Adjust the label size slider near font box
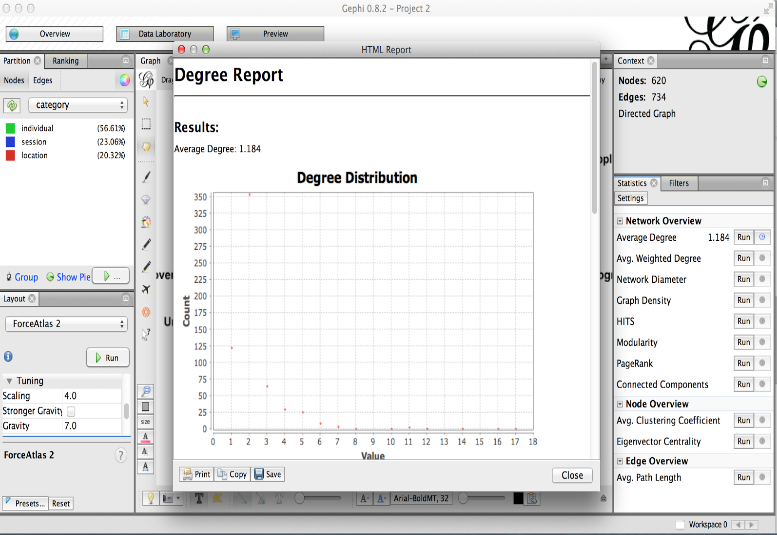The width and height of the screenshot is (777, 535). [481, 498]
